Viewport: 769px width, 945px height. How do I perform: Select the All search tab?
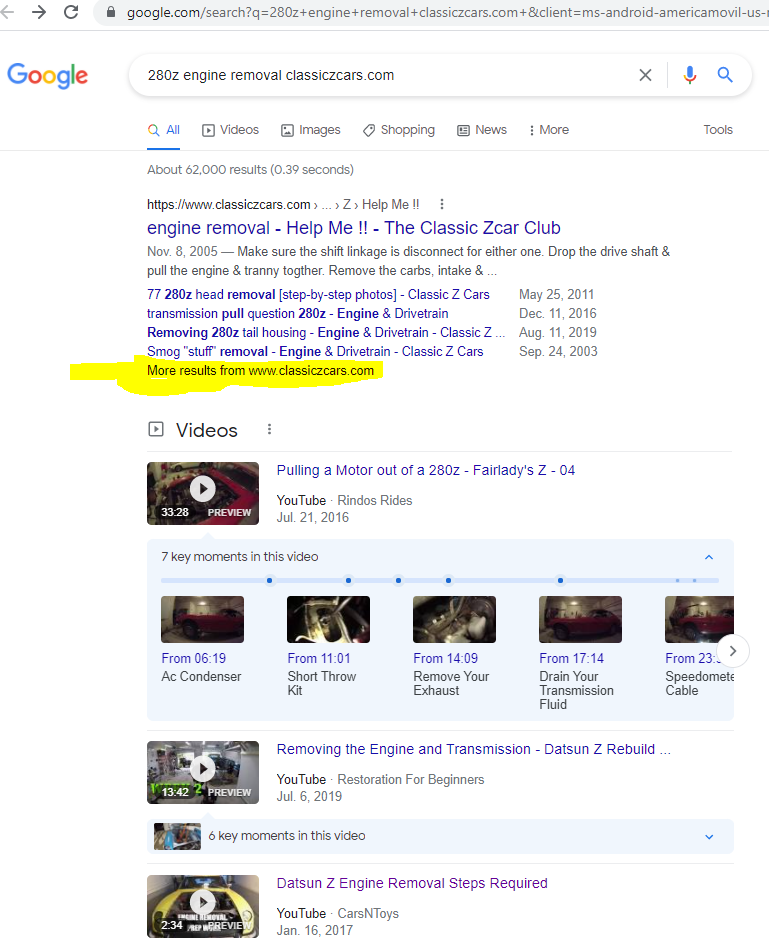coord(164,130)
